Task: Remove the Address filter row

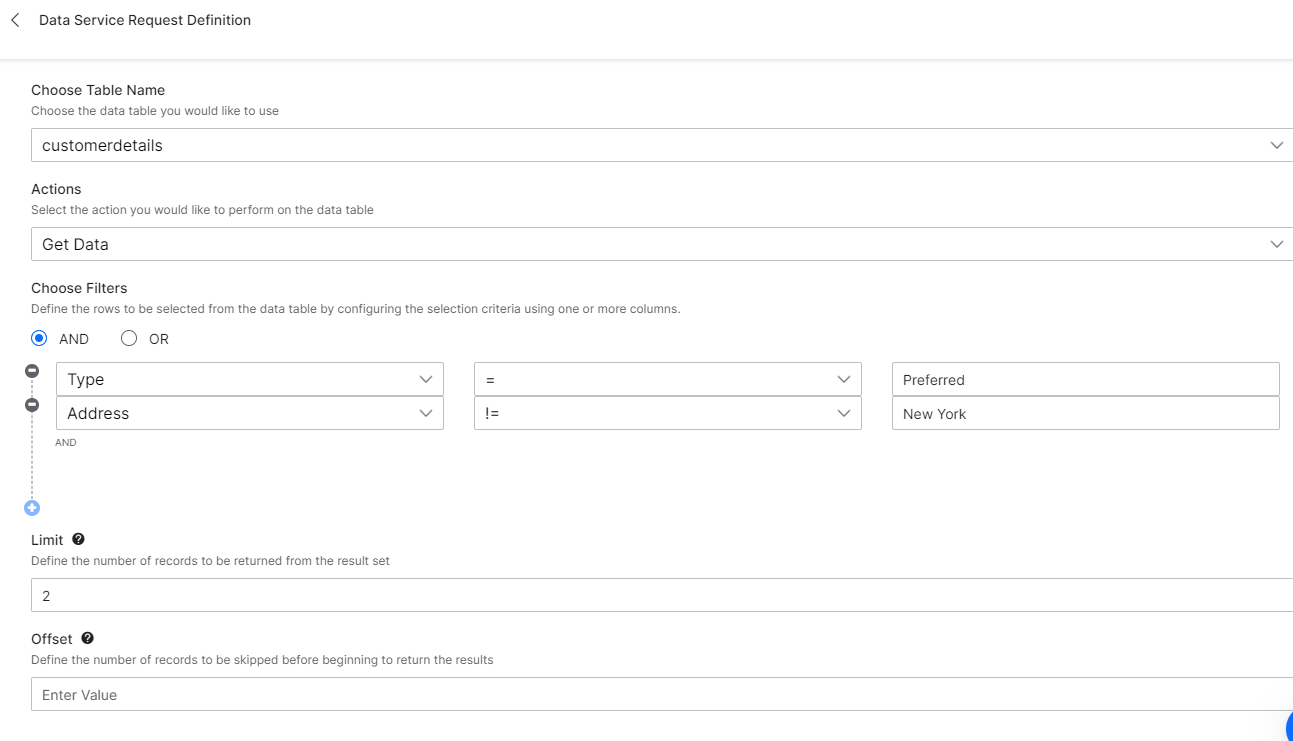Action: tap(31, 403)
